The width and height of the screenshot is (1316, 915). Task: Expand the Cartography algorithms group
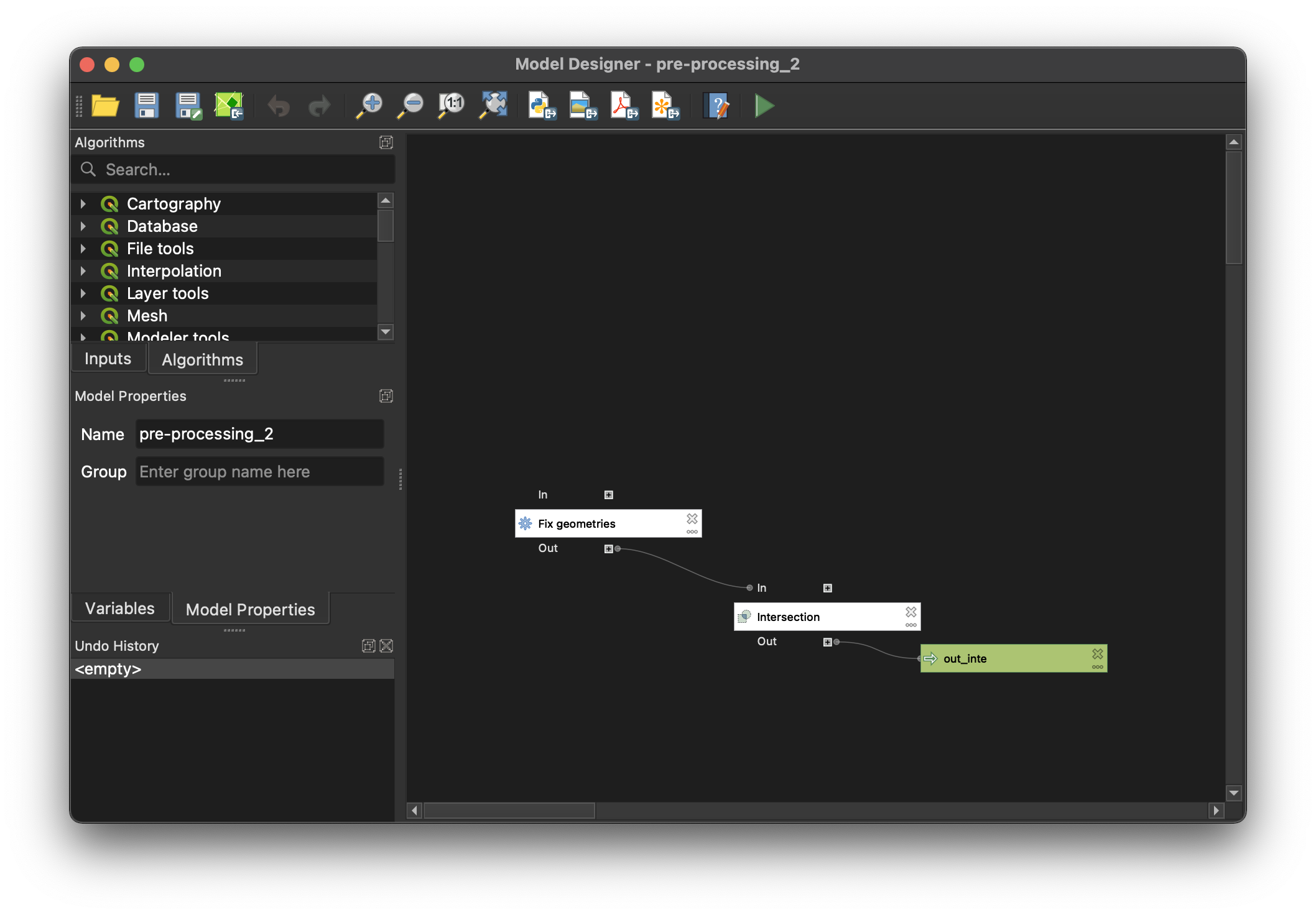pyautogui.click(x=83, y=202)
